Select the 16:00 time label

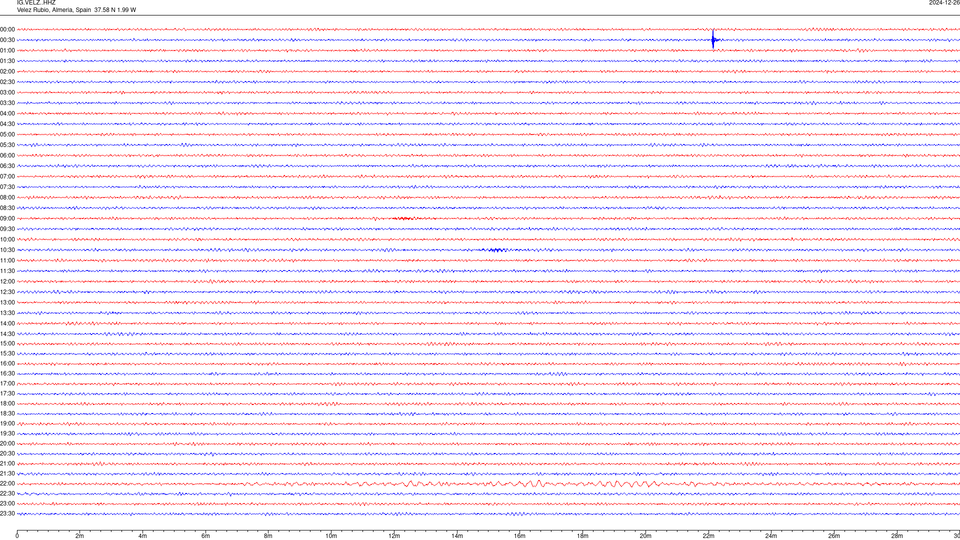7,364
